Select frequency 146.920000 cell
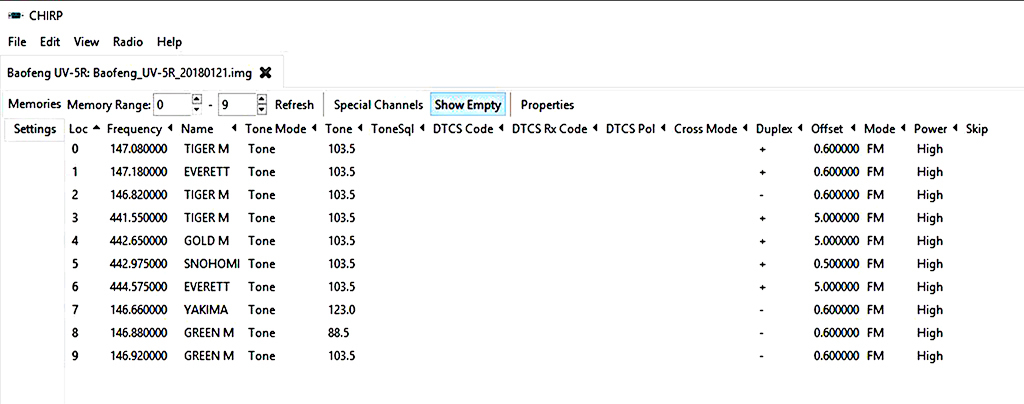 tap(138, 356)
